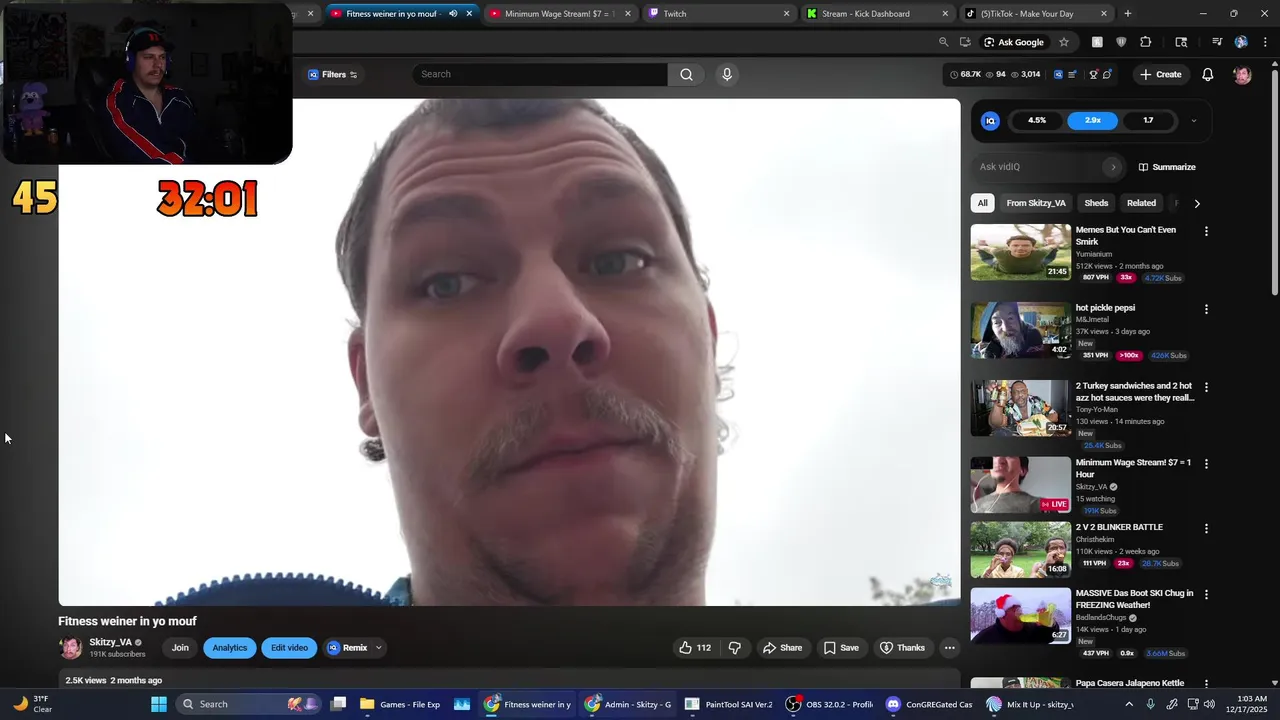Screen dimensions: 1280x720
Task: Click the YouTube search field
Action: pos(540,74)
